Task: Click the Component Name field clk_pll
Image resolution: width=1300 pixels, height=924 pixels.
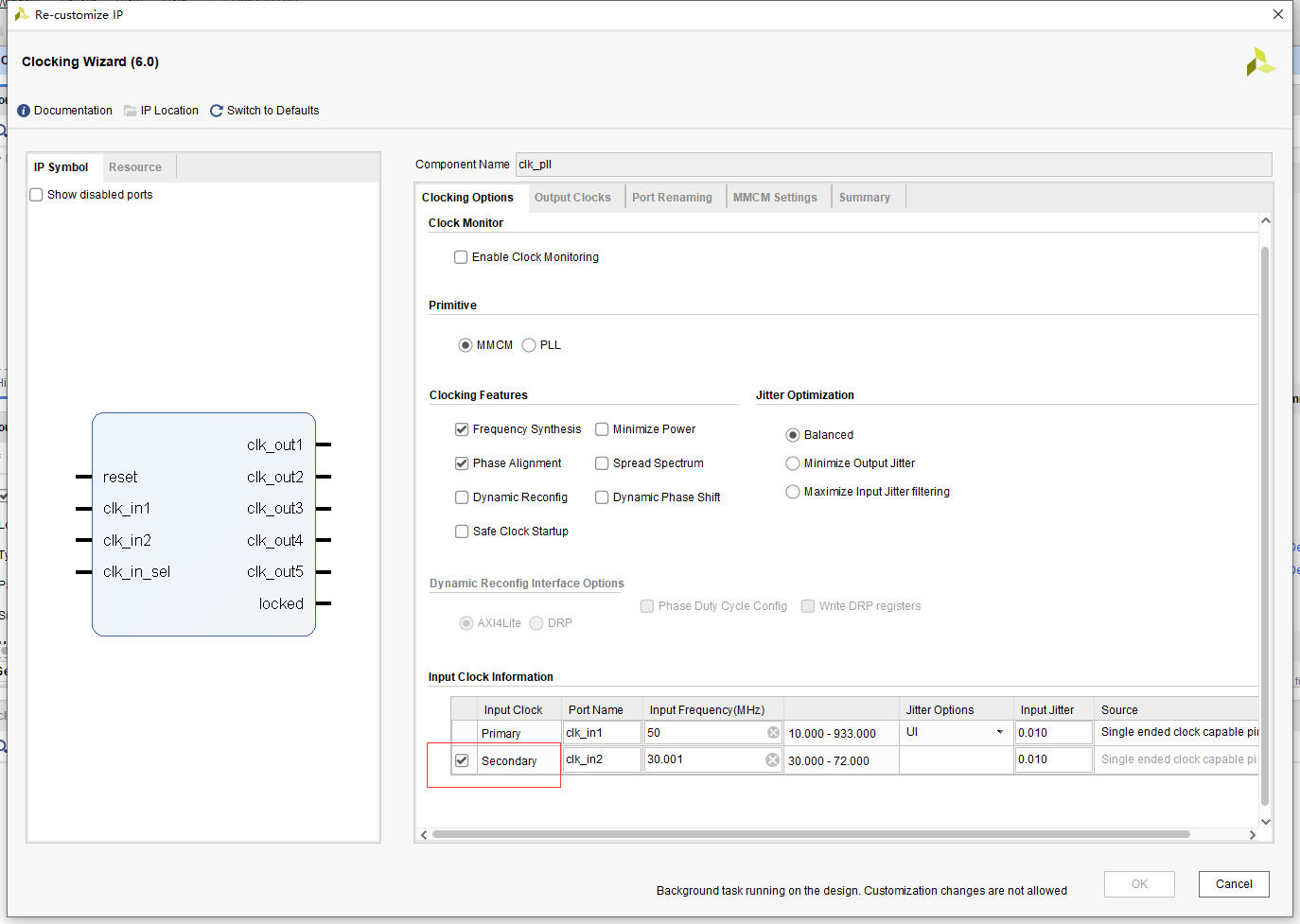Action: (x=893, y=165)
